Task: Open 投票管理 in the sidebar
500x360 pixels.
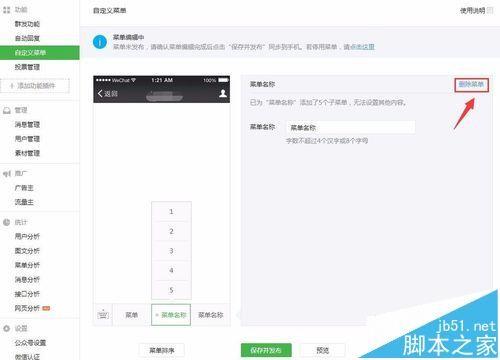Action: [x=27, y=67]
